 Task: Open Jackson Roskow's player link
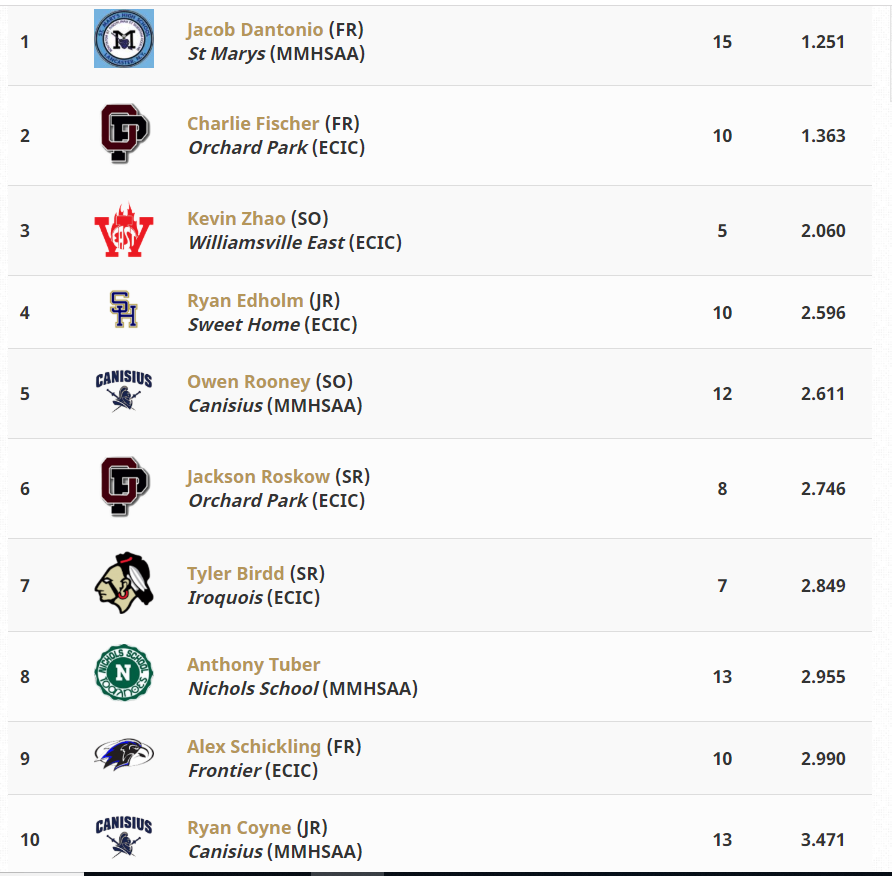258,476
